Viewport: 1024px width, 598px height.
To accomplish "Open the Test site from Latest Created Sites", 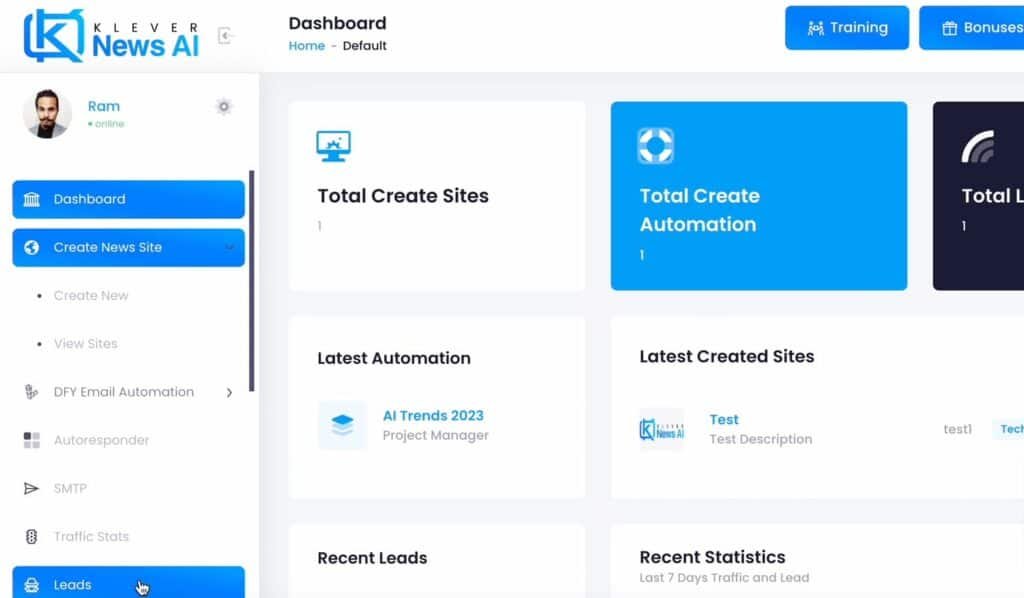I will click(723, 419).
